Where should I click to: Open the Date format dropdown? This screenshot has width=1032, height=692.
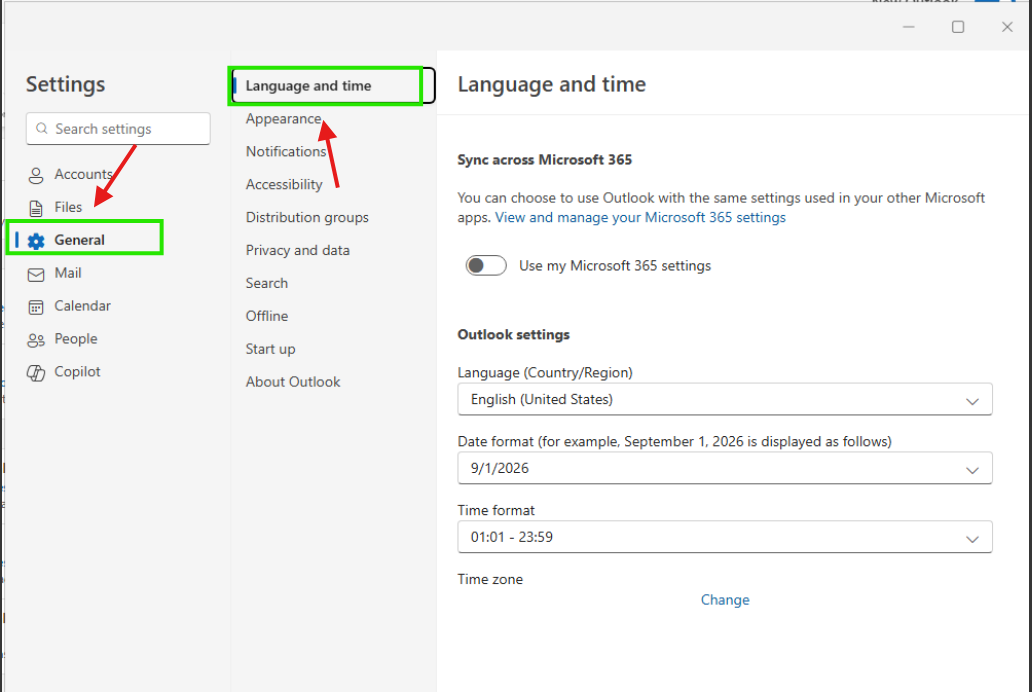725,468
